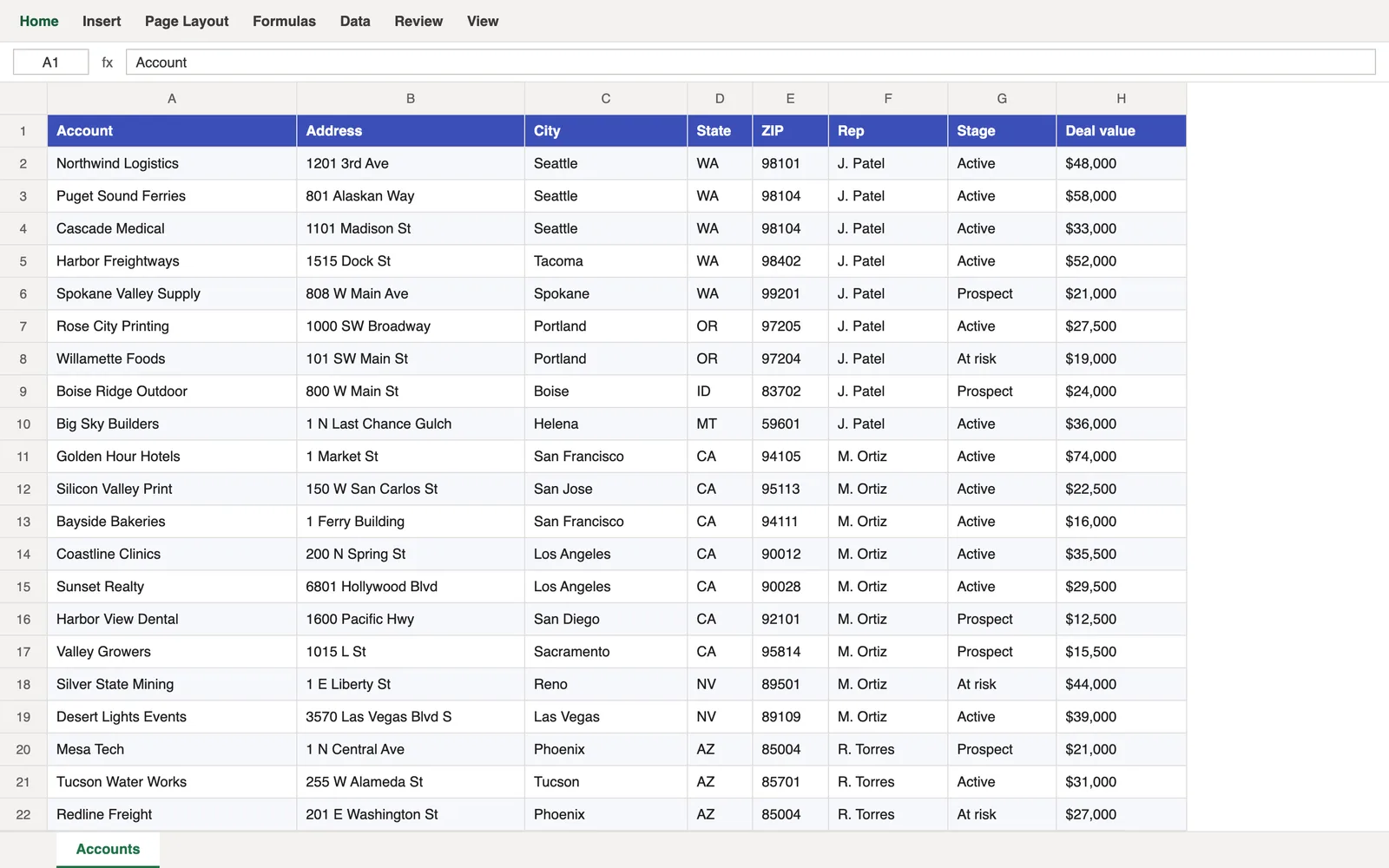
Task: Select the Formulas tab
Action: pyautogui.click(x=284, y=21)
